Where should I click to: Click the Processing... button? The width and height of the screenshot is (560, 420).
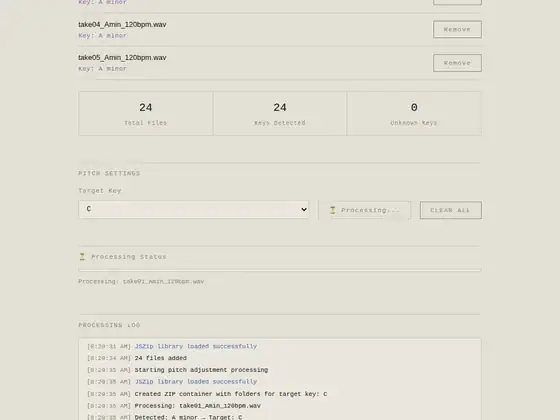tap(365, 210)
